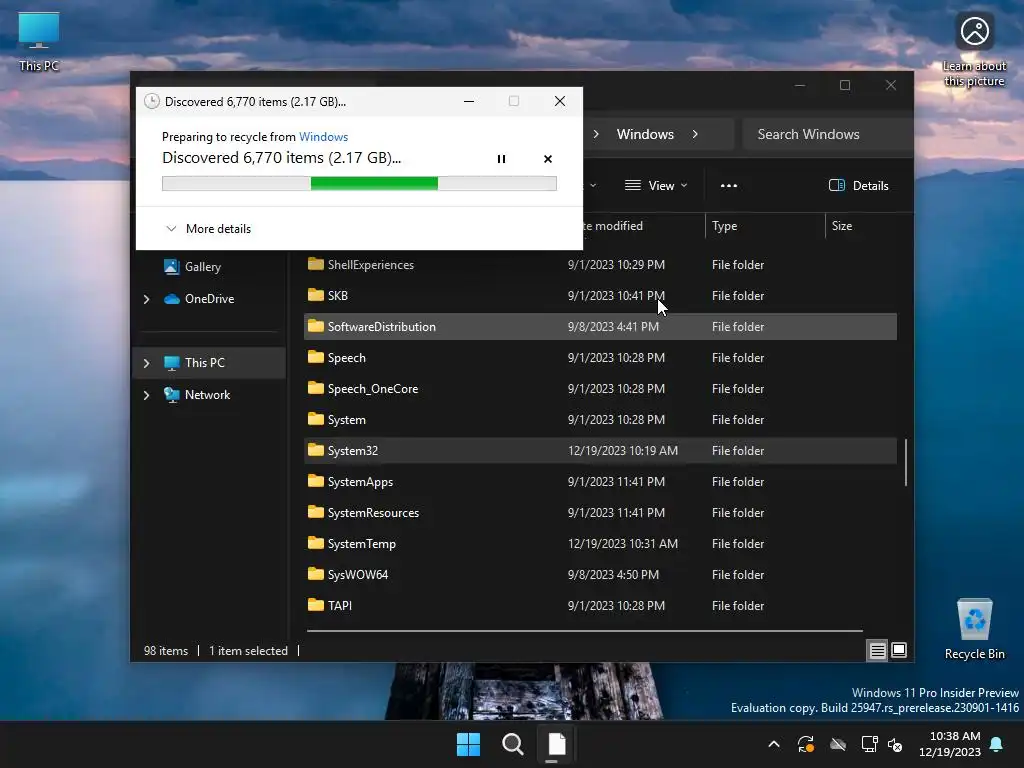Click File folder type for SystemTemp
The width and height of the screenshot is (1024, 768).
click(x=738, y=543)
